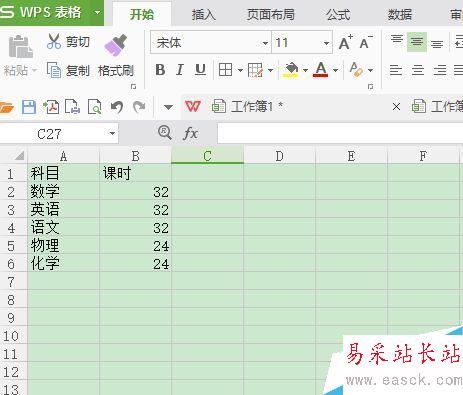Select column C header
The height and width of the screenshot is (395, 463).
(x=207, y=156)
